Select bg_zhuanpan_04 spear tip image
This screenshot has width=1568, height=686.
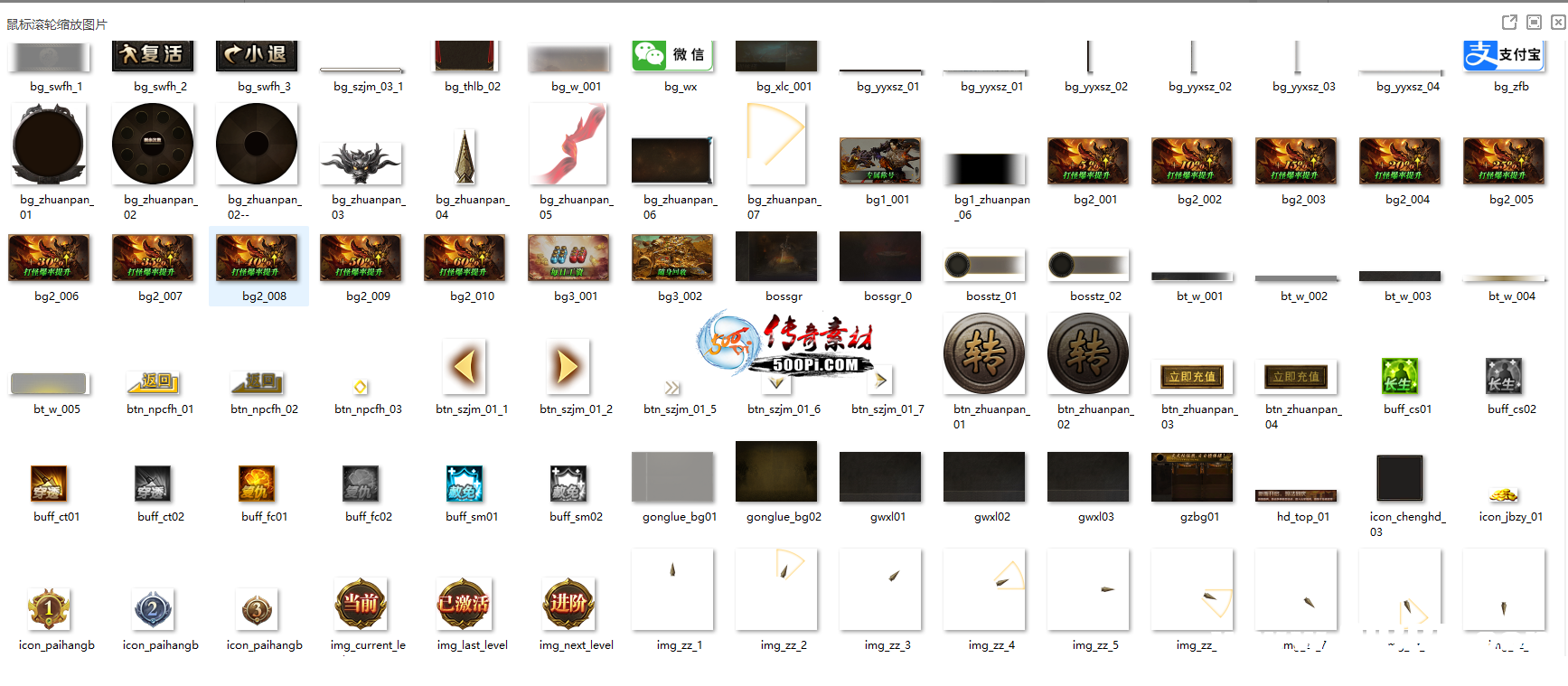point(465,156)
